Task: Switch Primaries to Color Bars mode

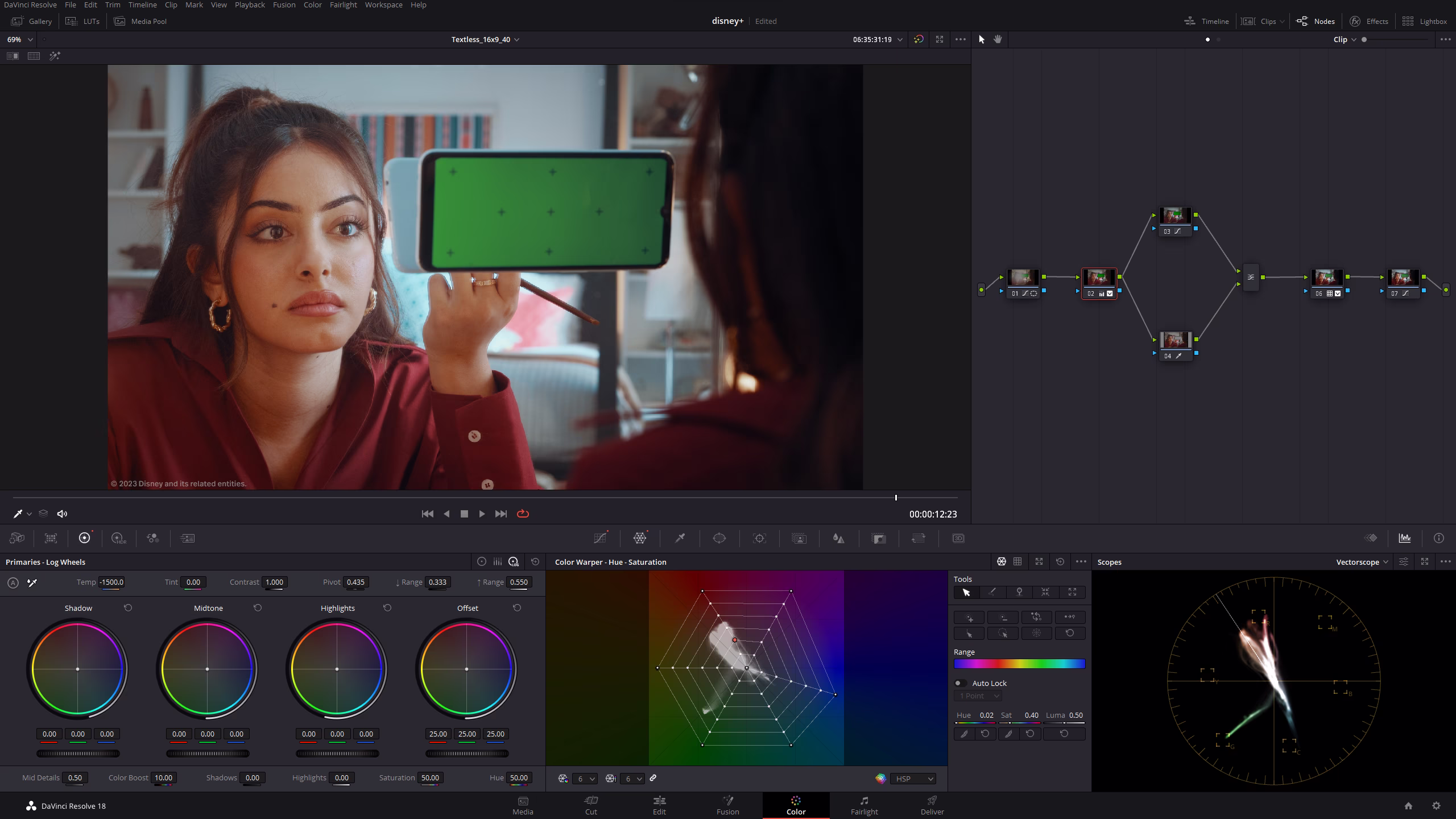Action: 498,562
